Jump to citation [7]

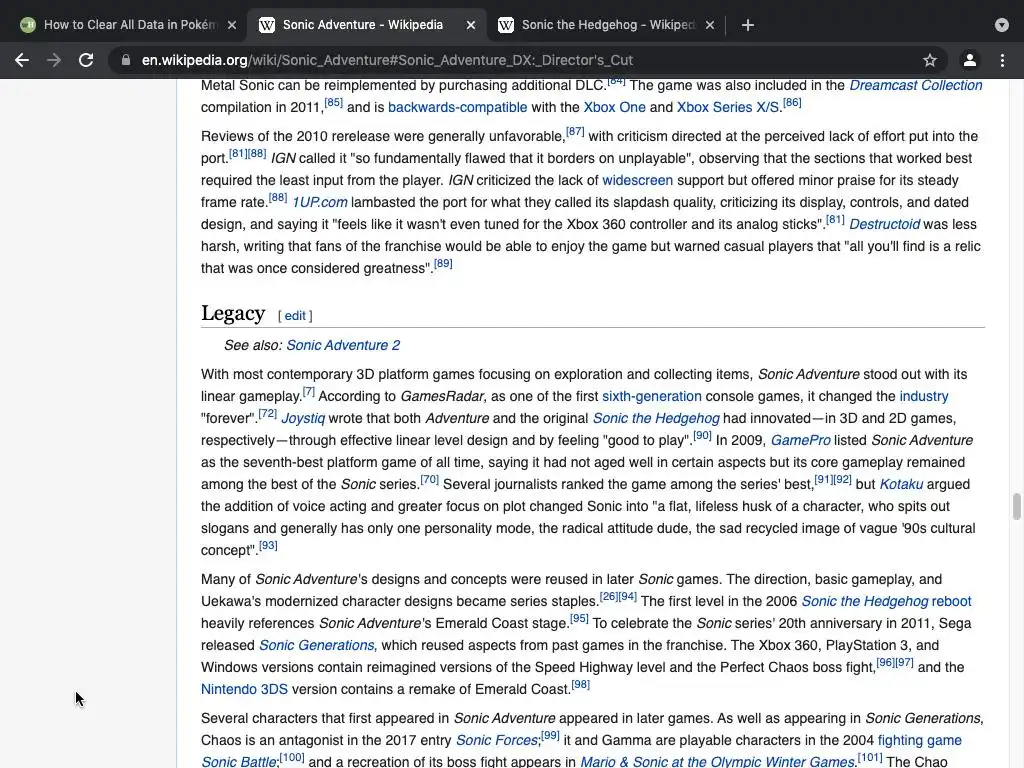pyautogui.click(x=309, y=391)
